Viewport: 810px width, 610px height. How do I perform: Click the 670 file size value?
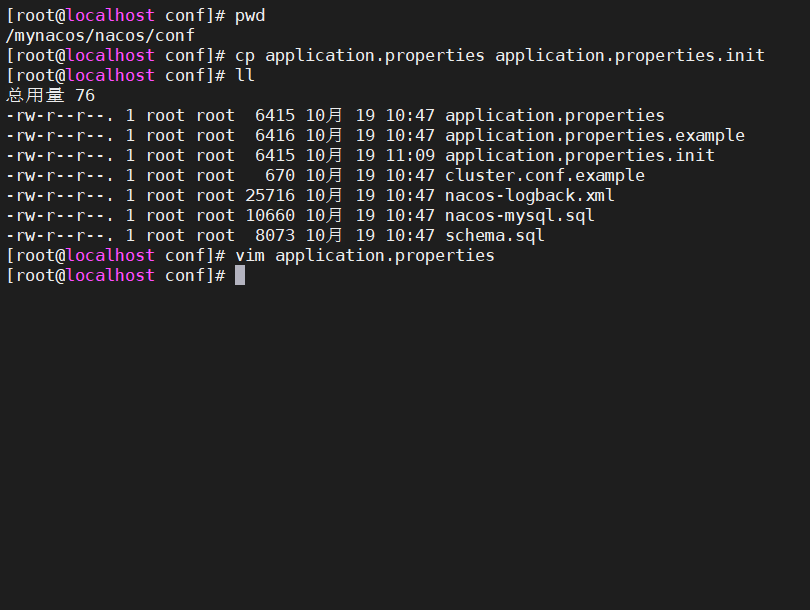[x=280, y=175]
